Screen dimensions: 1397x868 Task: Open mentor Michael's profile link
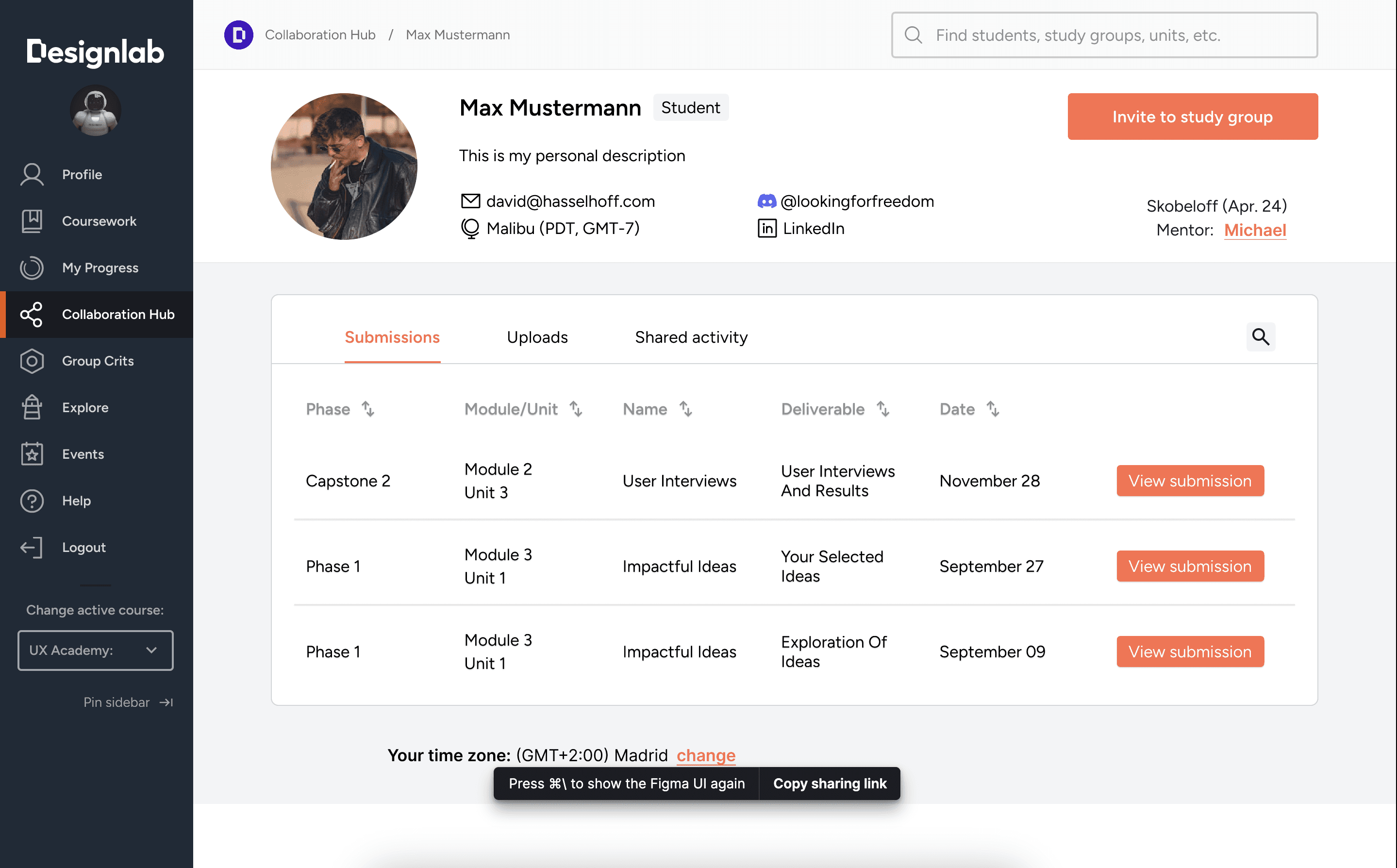[1255, 230]
